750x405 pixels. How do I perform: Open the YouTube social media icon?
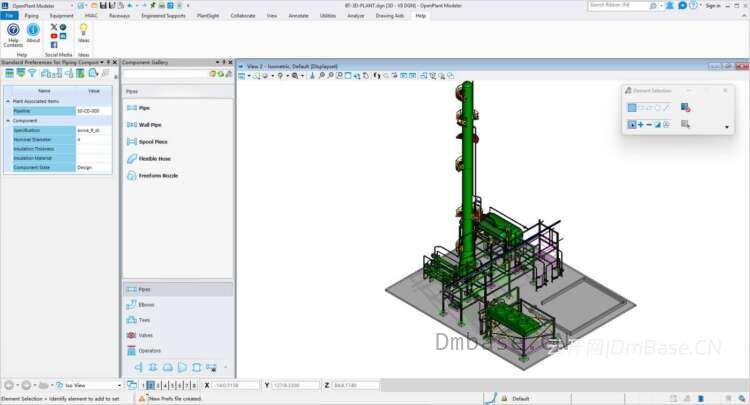(54, 36)
